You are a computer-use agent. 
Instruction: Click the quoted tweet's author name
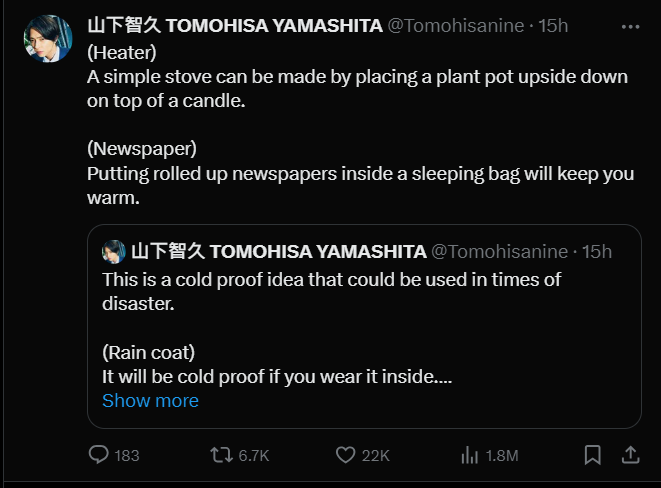tap(279, 251)
